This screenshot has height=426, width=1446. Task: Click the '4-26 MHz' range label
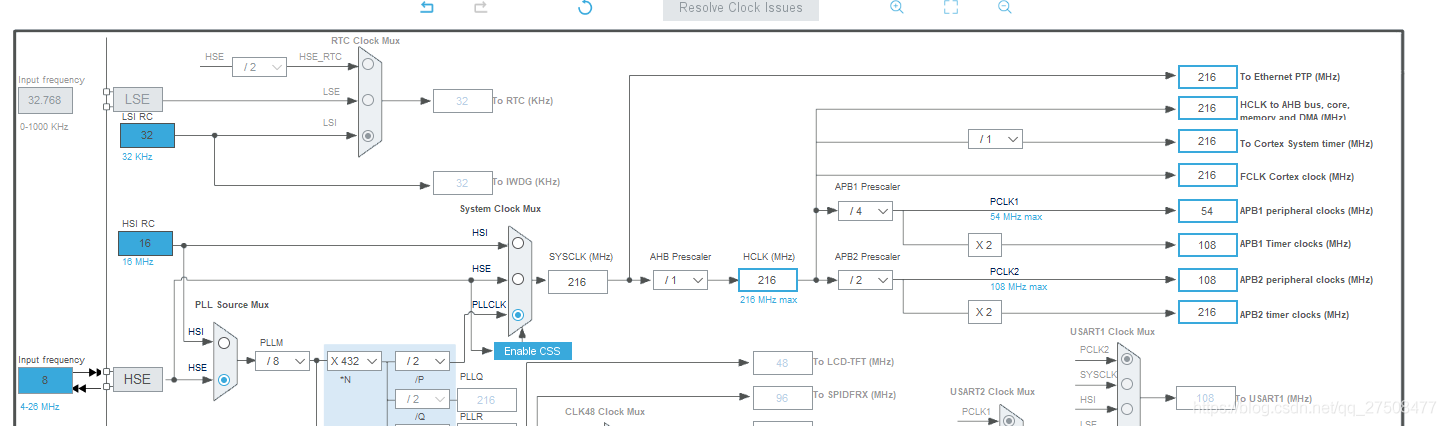(x=39, y=407)
